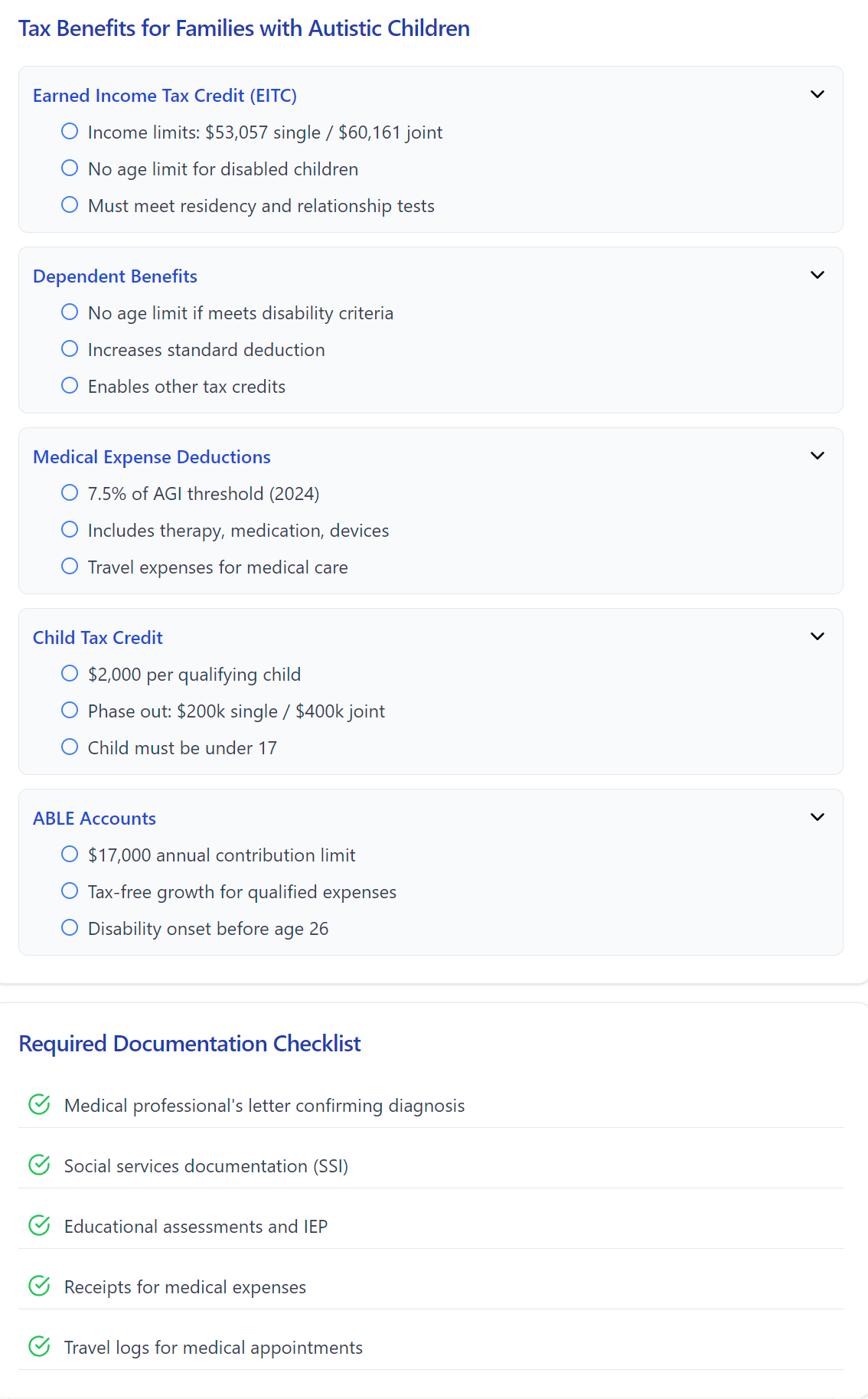
Task: Select the income limits radio button
Action: (x=70, y=131)
